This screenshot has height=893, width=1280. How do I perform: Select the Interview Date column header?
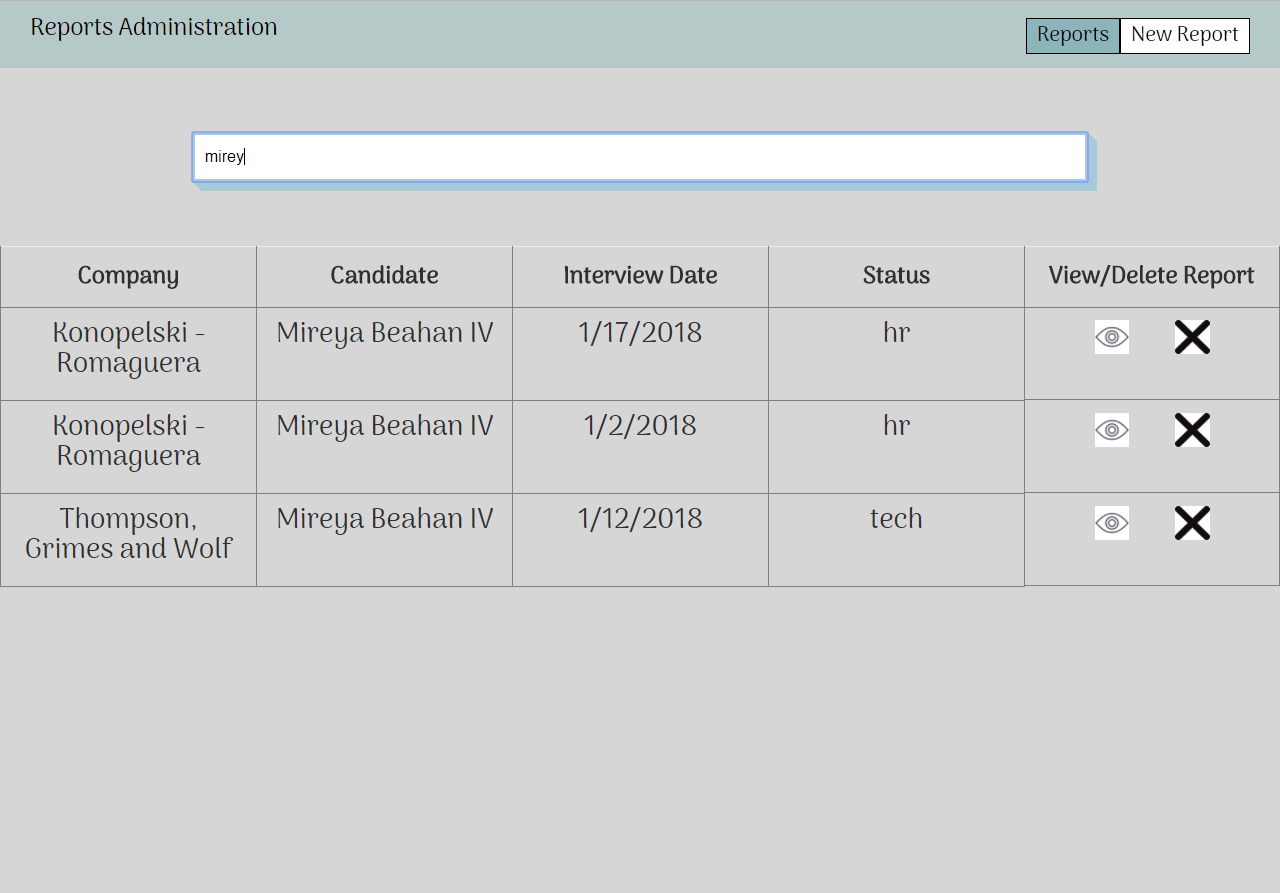point(640,275)
